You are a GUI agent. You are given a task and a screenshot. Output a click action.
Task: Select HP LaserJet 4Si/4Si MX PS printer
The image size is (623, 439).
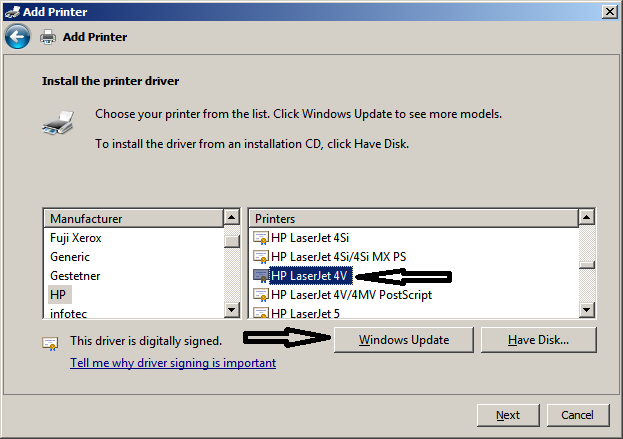(339, 257)
